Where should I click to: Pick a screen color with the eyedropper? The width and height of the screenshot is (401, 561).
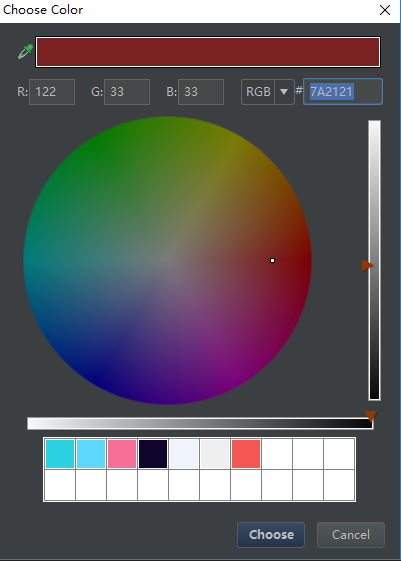tap(25, 52)
